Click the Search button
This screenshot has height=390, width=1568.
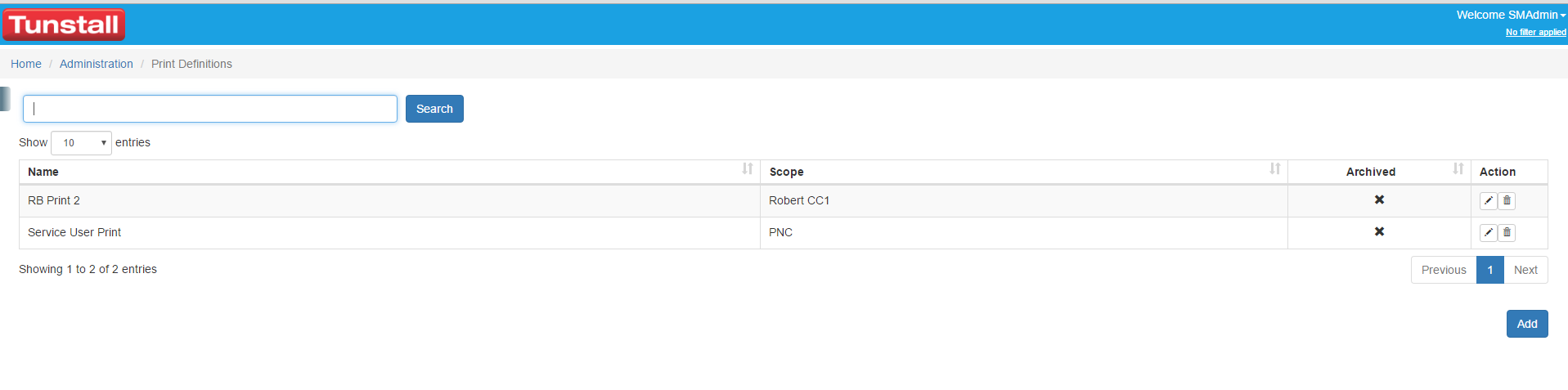click(x=434, y=109)
